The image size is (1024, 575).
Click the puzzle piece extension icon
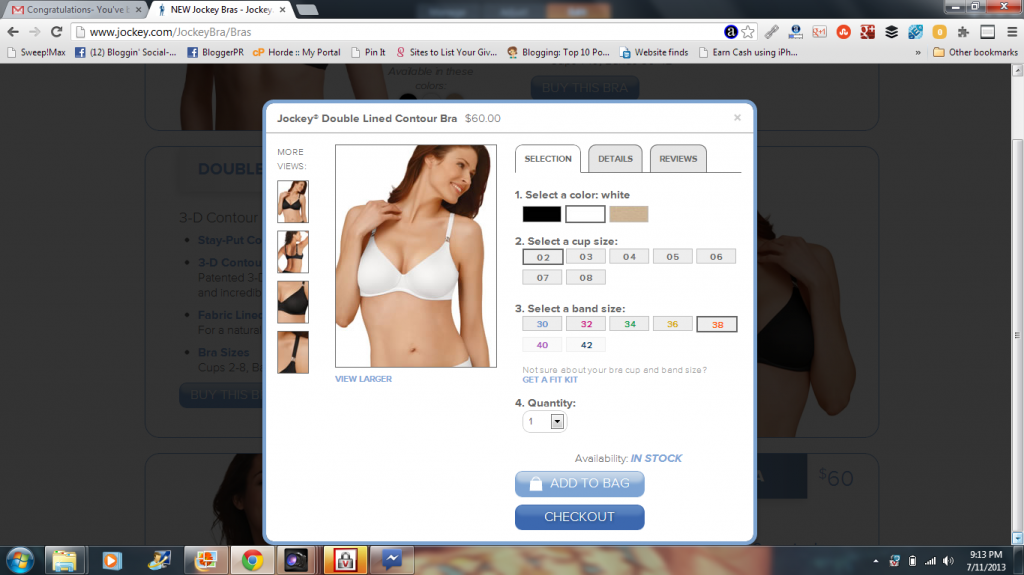[963, 31]
